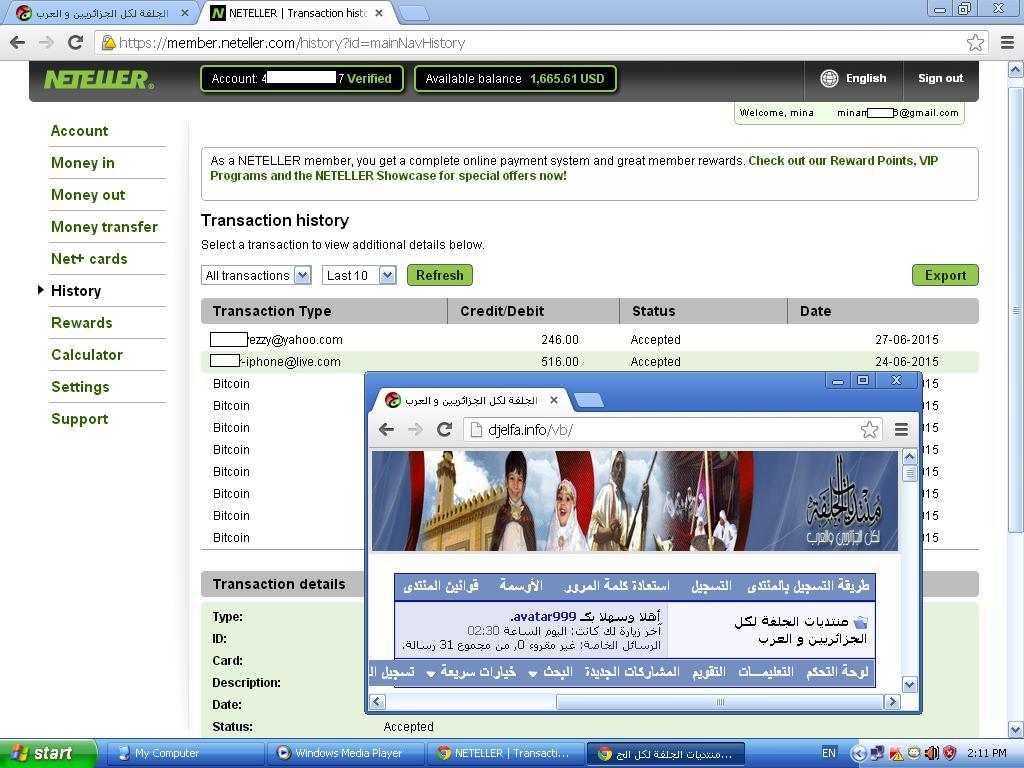Go back in the djelfa popup window
This screenshot has height=768, width=1024.
pyautogui.click(x=387, y=429)
